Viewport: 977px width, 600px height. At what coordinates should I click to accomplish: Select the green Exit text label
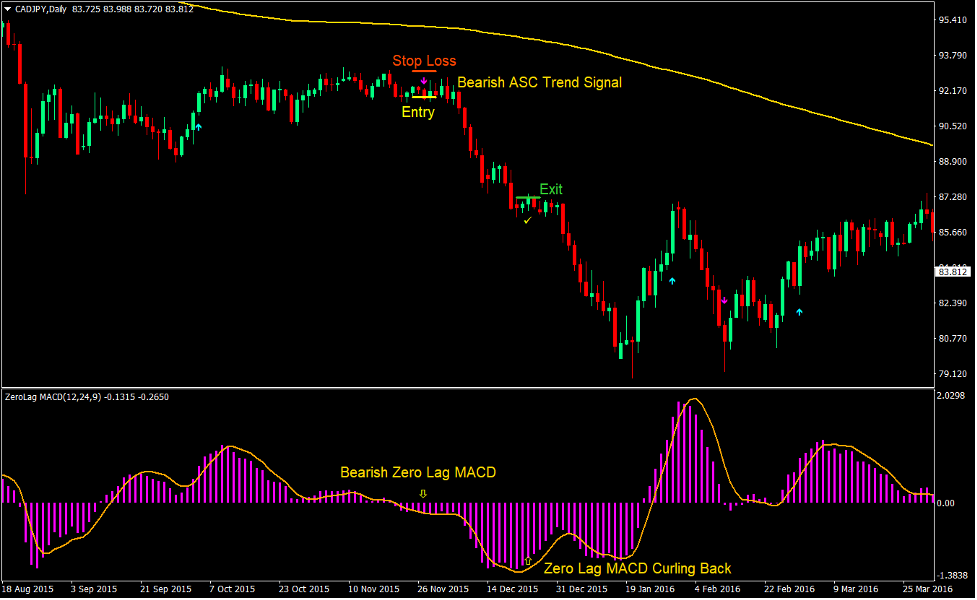point(551,189)
